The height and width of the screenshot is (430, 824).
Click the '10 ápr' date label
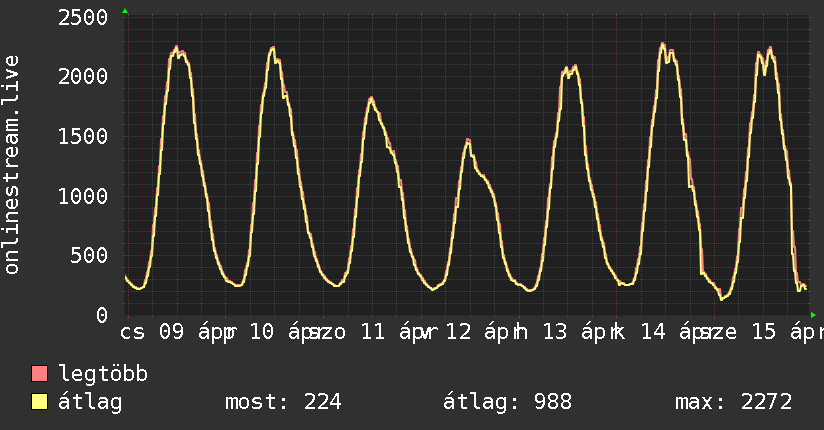pyautogui.click(x=287, y=332)
